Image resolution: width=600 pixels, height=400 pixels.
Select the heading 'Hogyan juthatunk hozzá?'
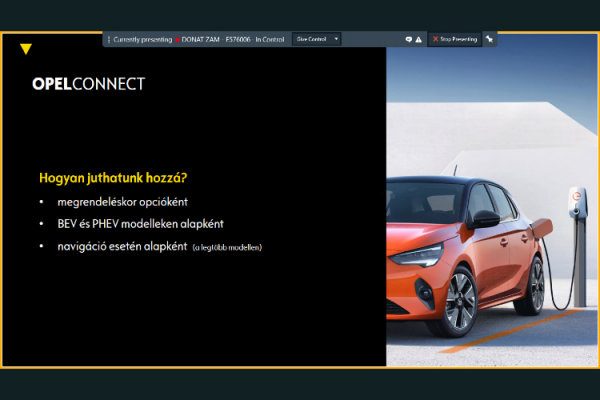[113, 179]
